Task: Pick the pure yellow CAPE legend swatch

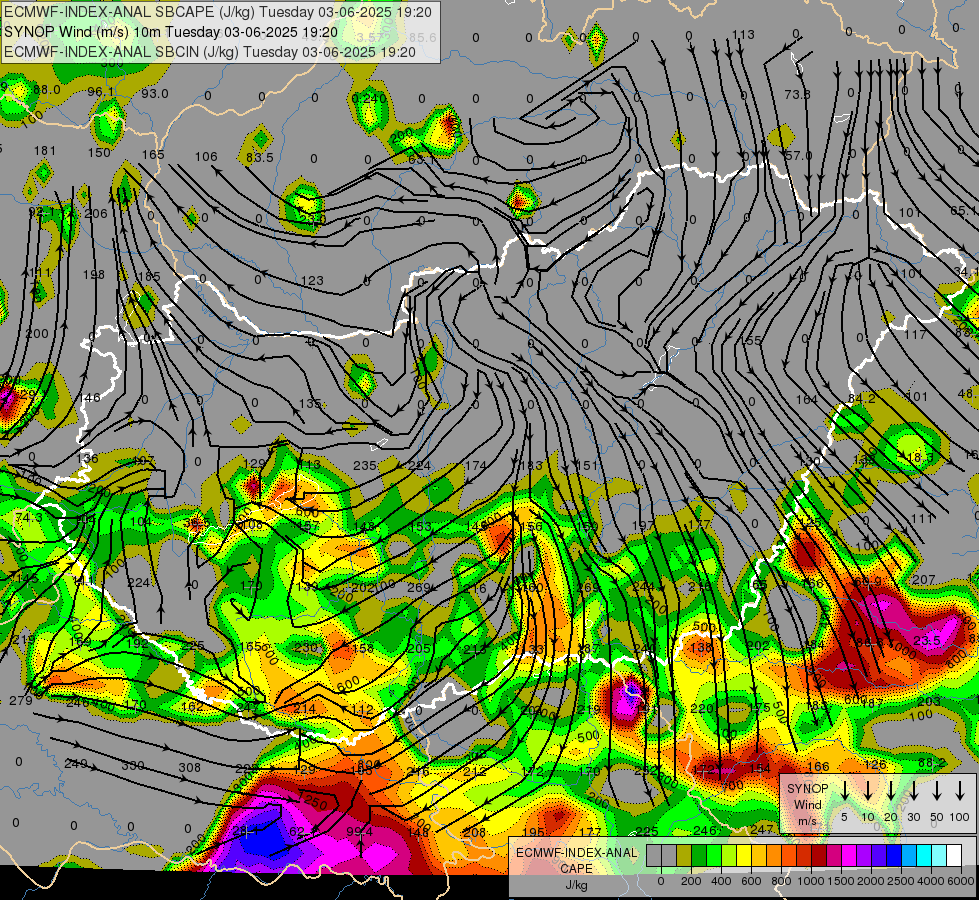Action: click(744, 855)
